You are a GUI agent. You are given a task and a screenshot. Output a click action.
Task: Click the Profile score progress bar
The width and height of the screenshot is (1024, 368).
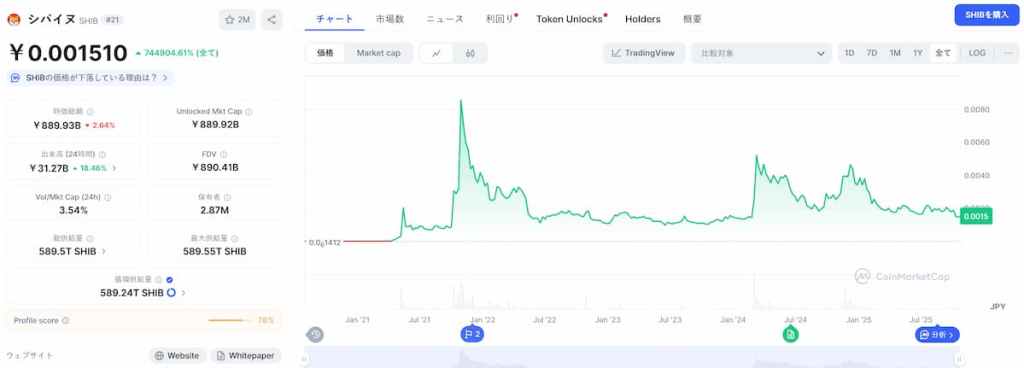229,320
